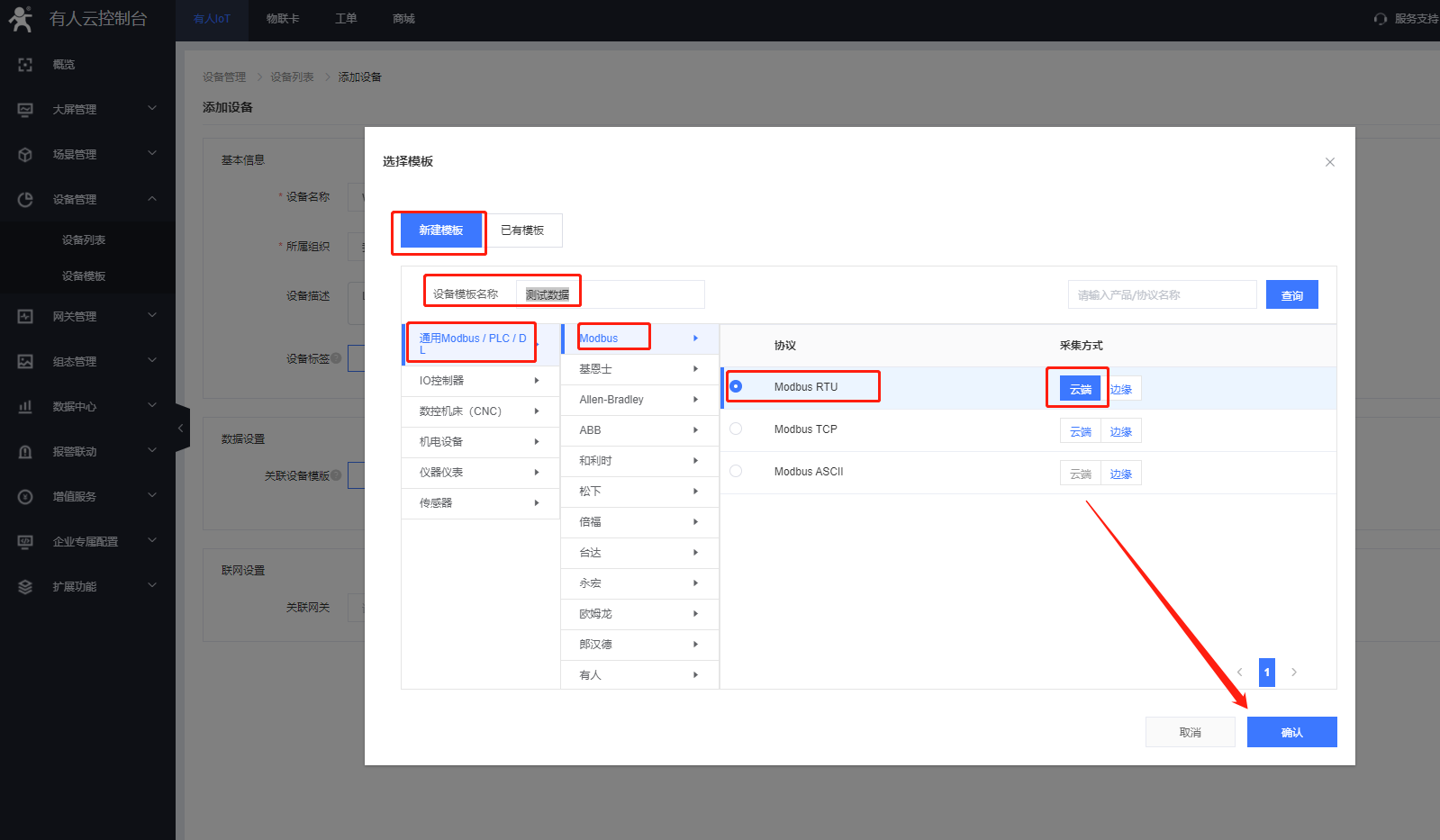This screenshot has width=1440, height=840.
Task: Select the Modbus RTU radio button
Action: coord(736,386)
